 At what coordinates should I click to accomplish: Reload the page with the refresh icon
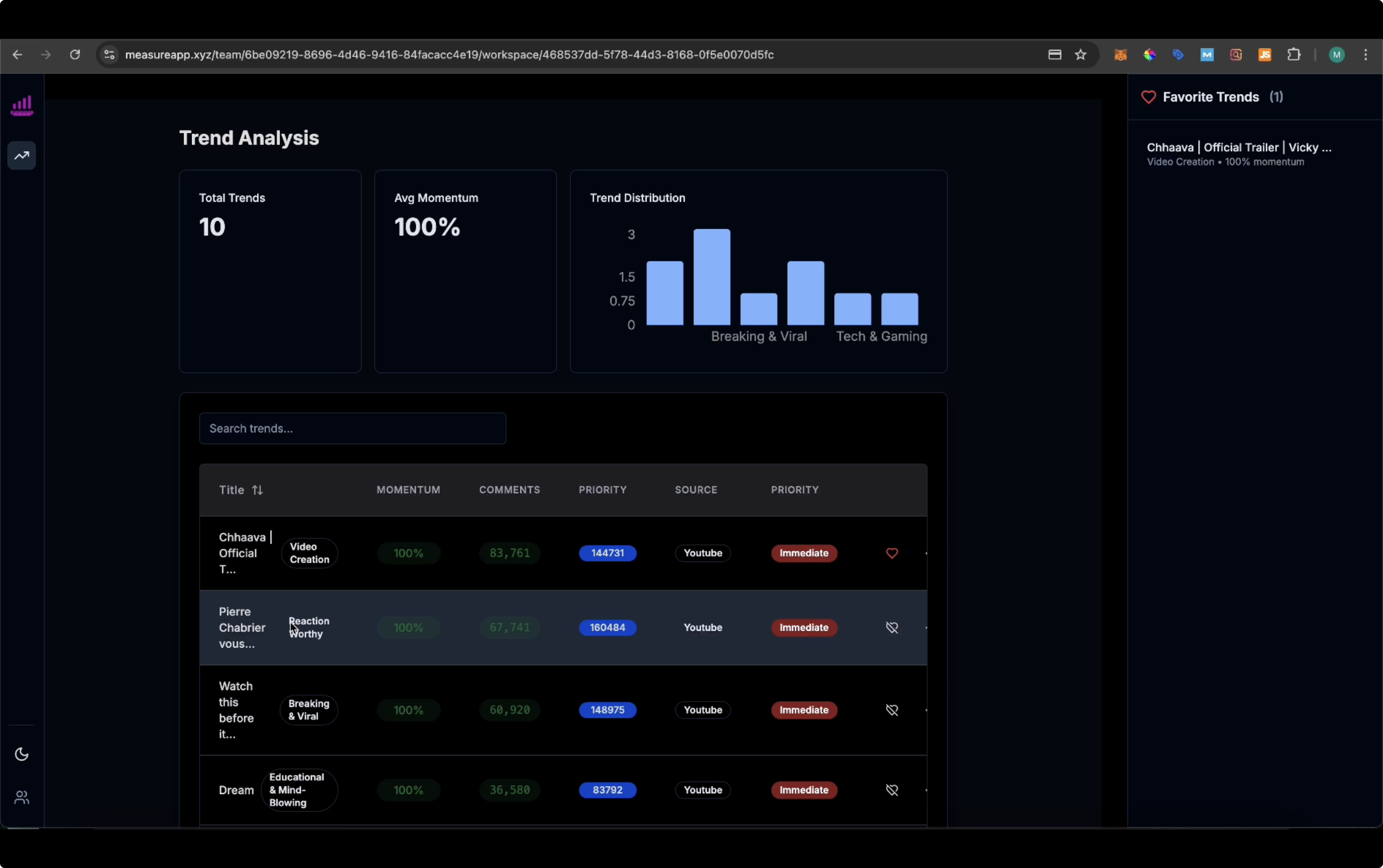click(75, 54)
